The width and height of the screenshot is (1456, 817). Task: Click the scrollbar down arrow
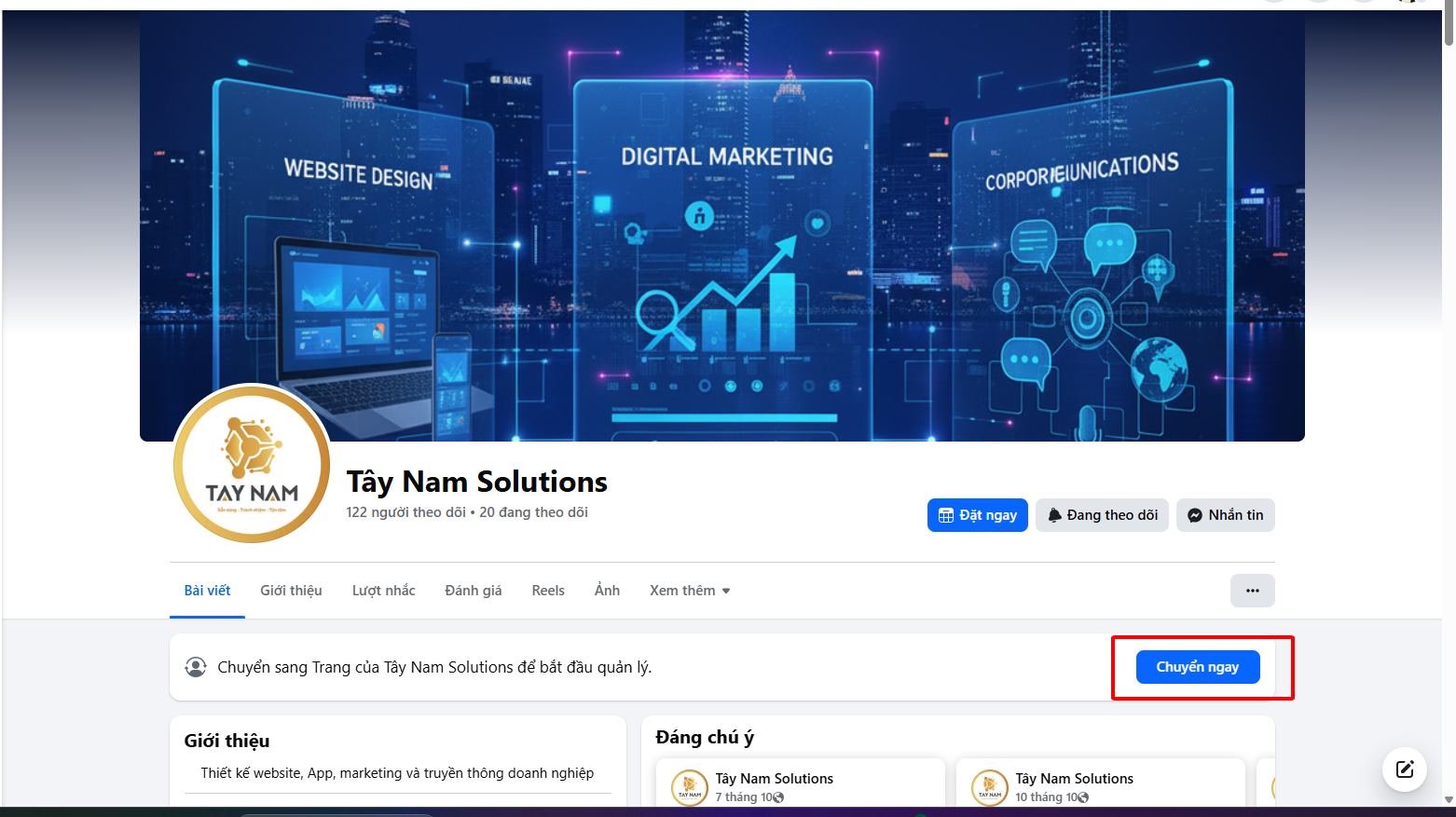tap(1449, 799)
